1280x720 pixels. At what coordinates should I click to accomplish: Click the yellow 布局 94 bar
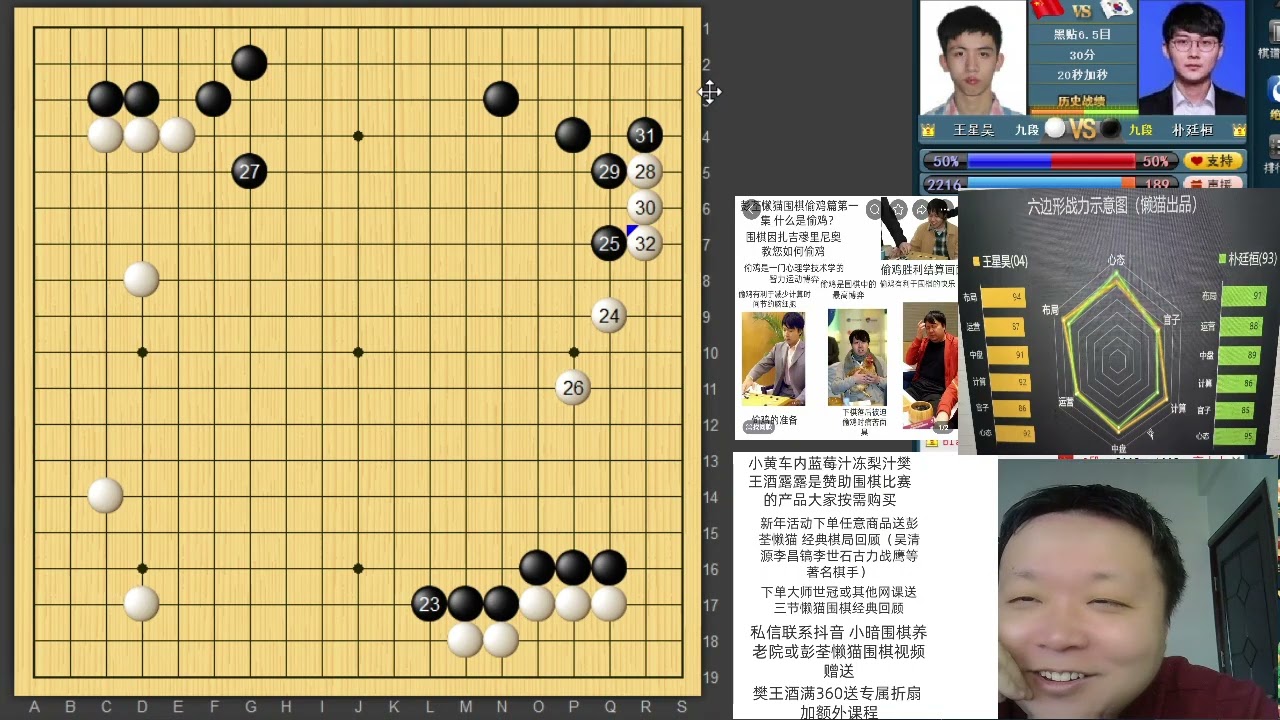[1003, 298]
